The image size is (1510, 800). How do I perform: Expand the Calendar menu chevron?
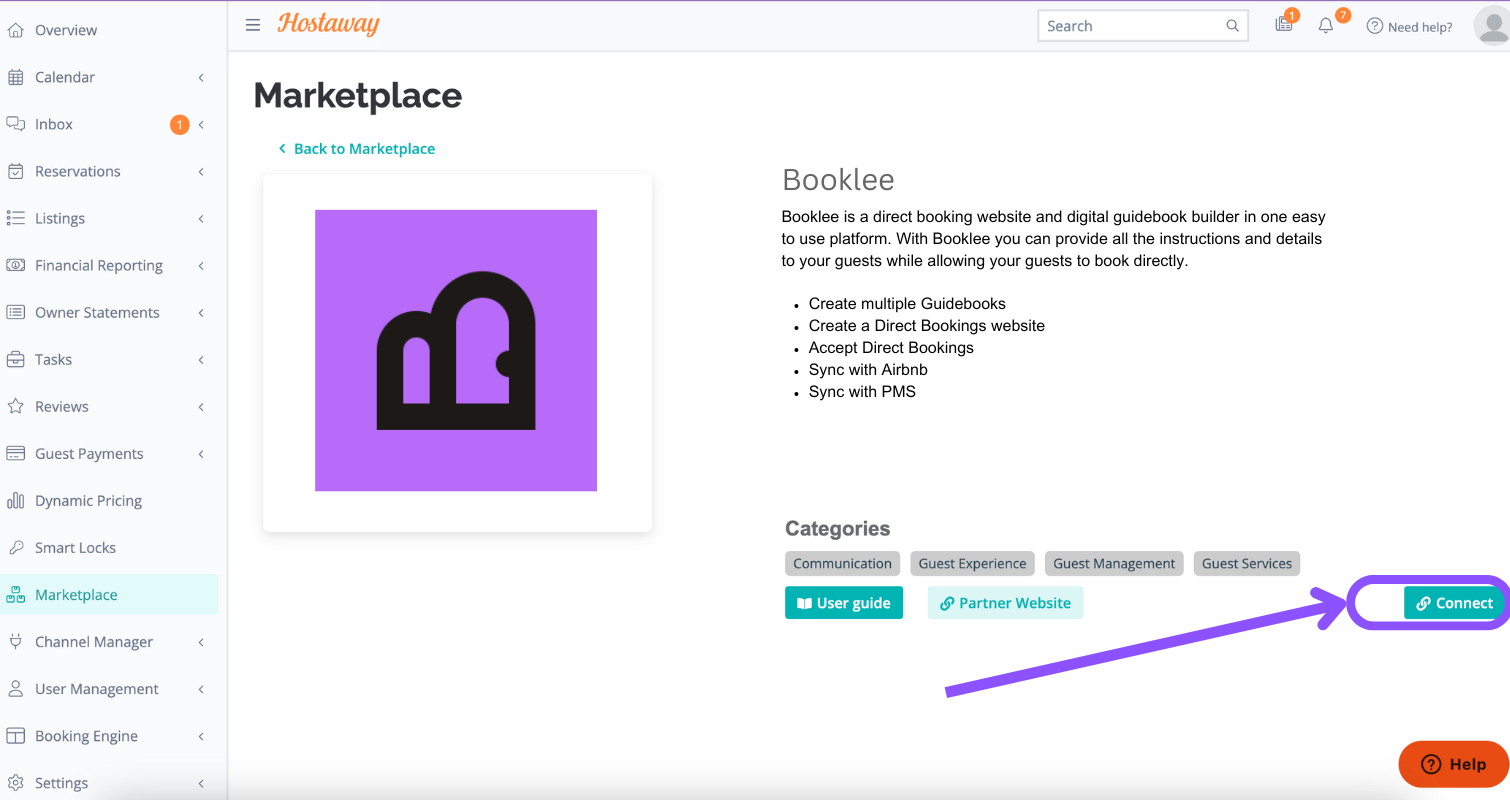click(201, 77)
